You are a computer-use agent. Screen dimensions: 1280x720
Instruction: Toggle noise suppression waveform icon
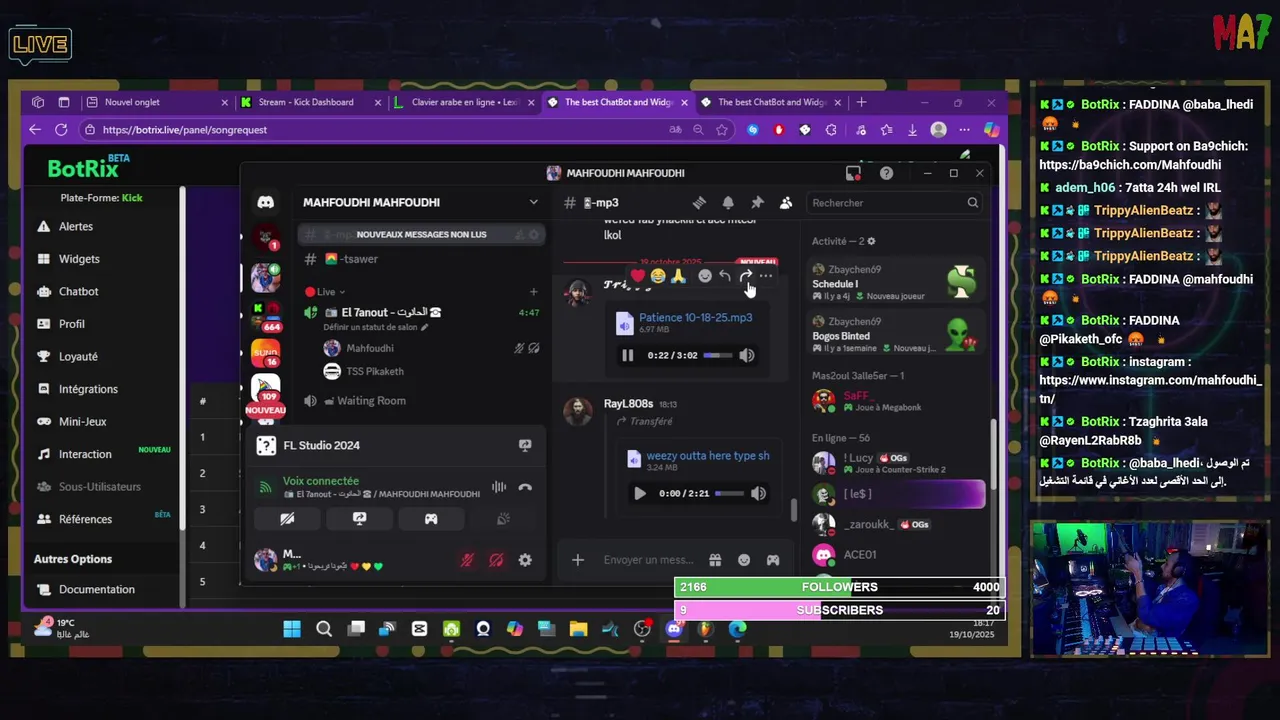pos(498,487)
